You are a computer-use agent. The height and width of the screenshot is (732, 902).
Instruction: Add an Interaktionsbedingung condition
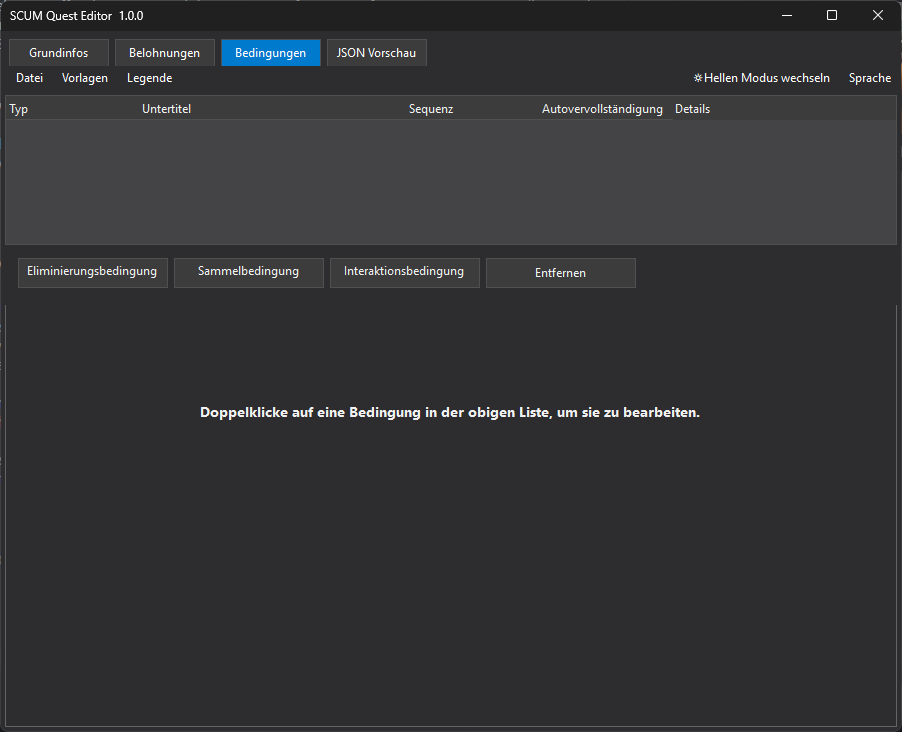(x=404, y=272)
